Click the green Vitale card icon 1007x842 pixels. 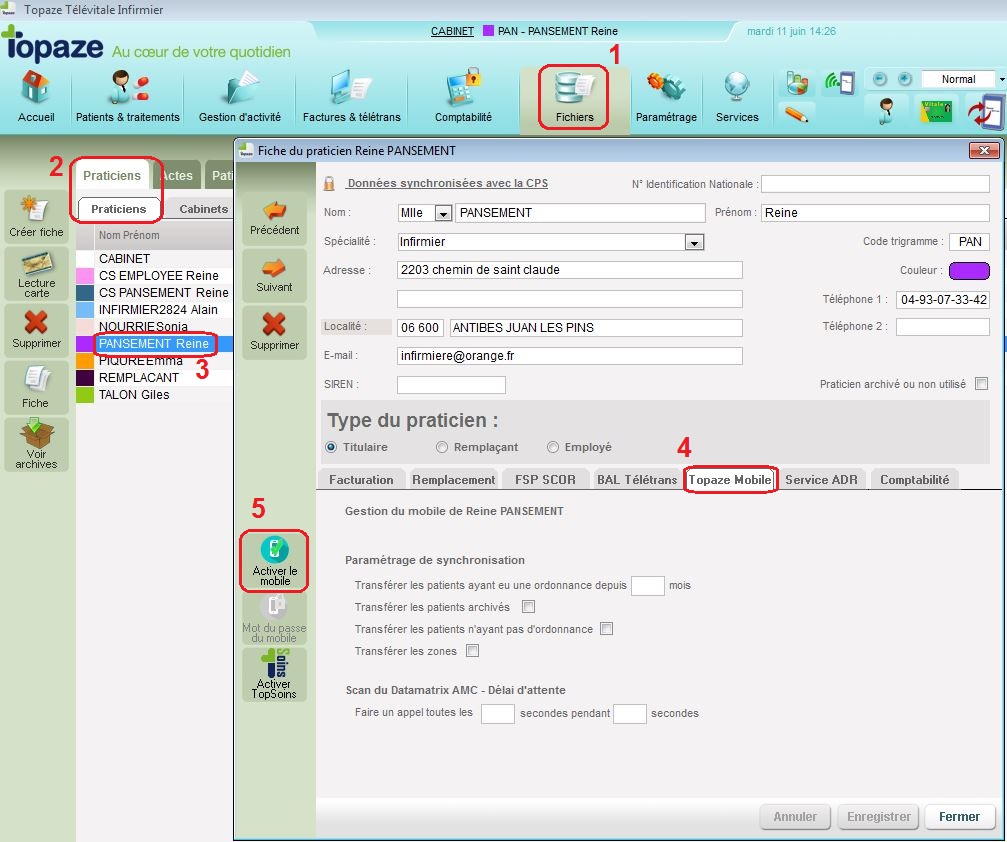[x=936, y=111]
